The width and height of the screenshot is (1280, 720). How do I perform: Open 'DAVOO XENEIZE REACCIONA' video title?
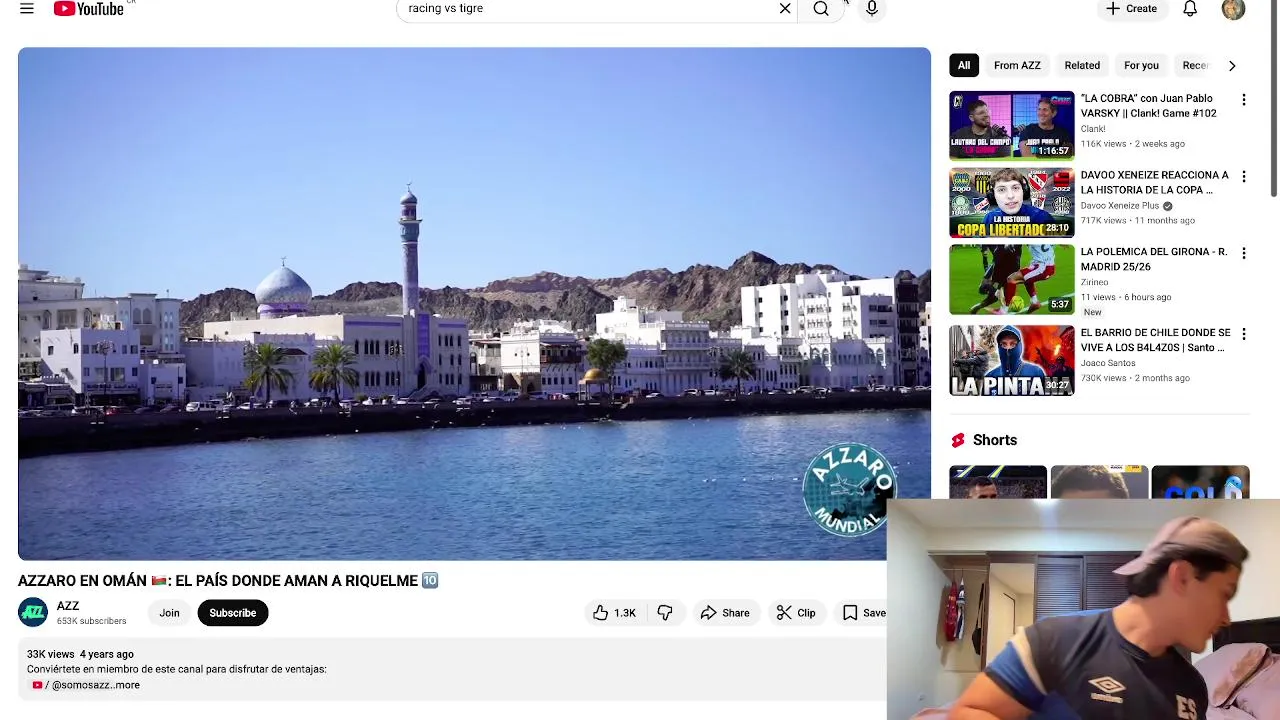click(x=1155, y=182)
